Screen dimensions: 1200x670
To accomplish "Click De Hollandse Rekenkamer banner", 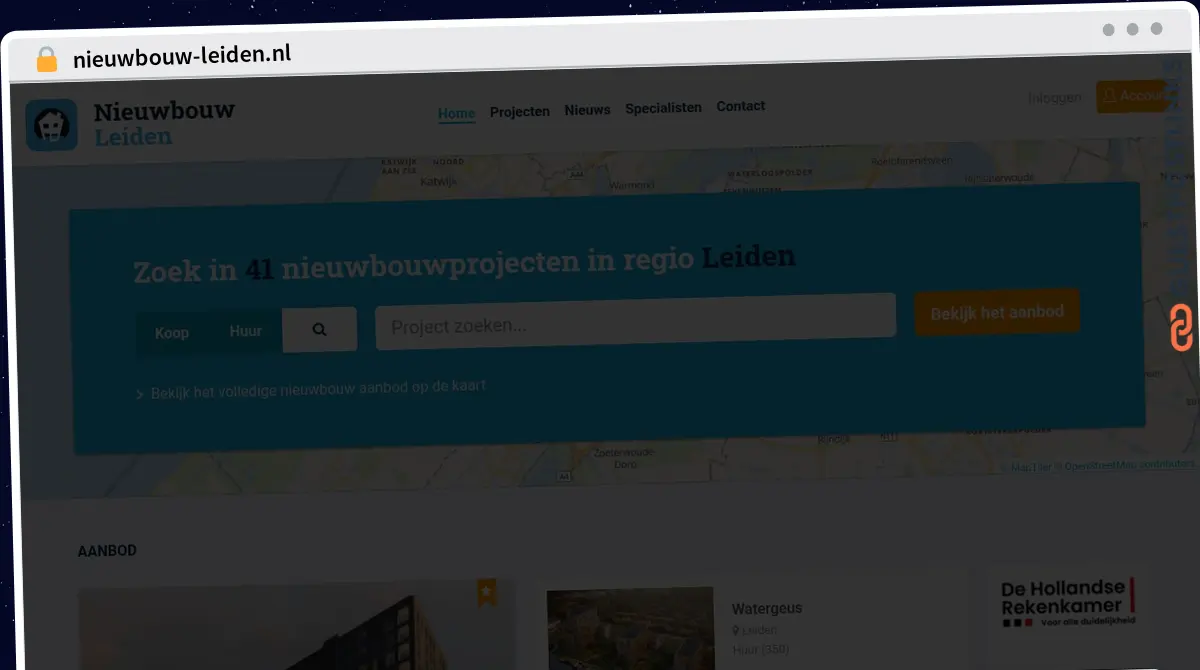I will 1068,603.
